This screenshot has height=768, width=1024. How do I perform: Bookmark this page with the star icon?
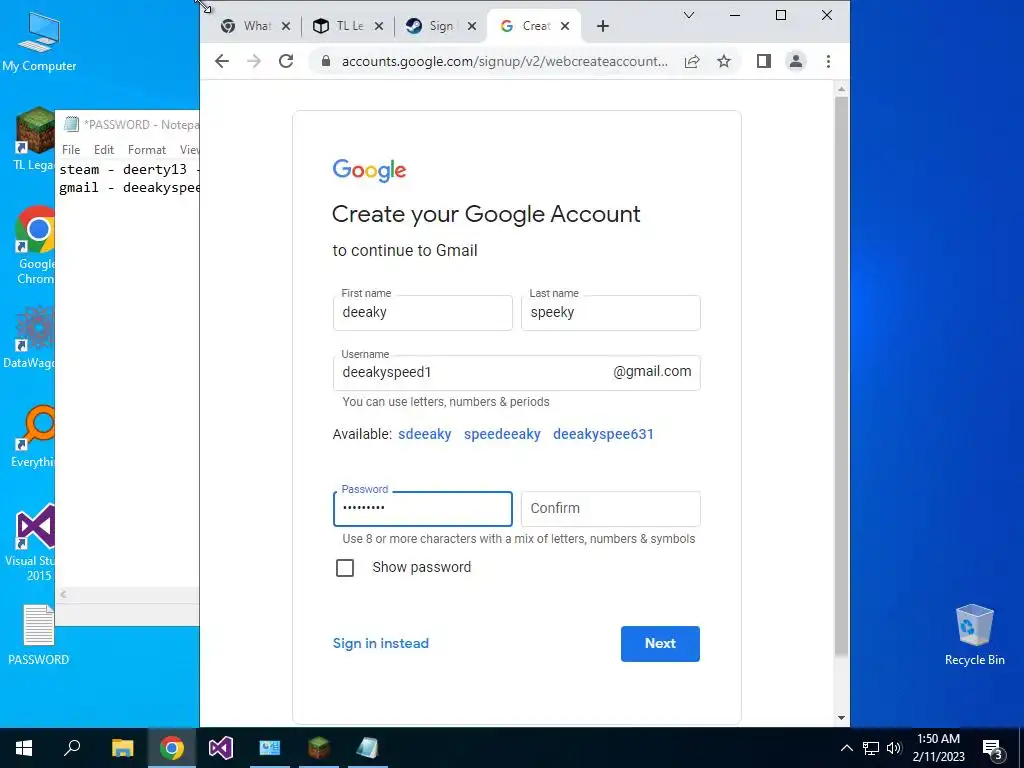click(724, 61)
